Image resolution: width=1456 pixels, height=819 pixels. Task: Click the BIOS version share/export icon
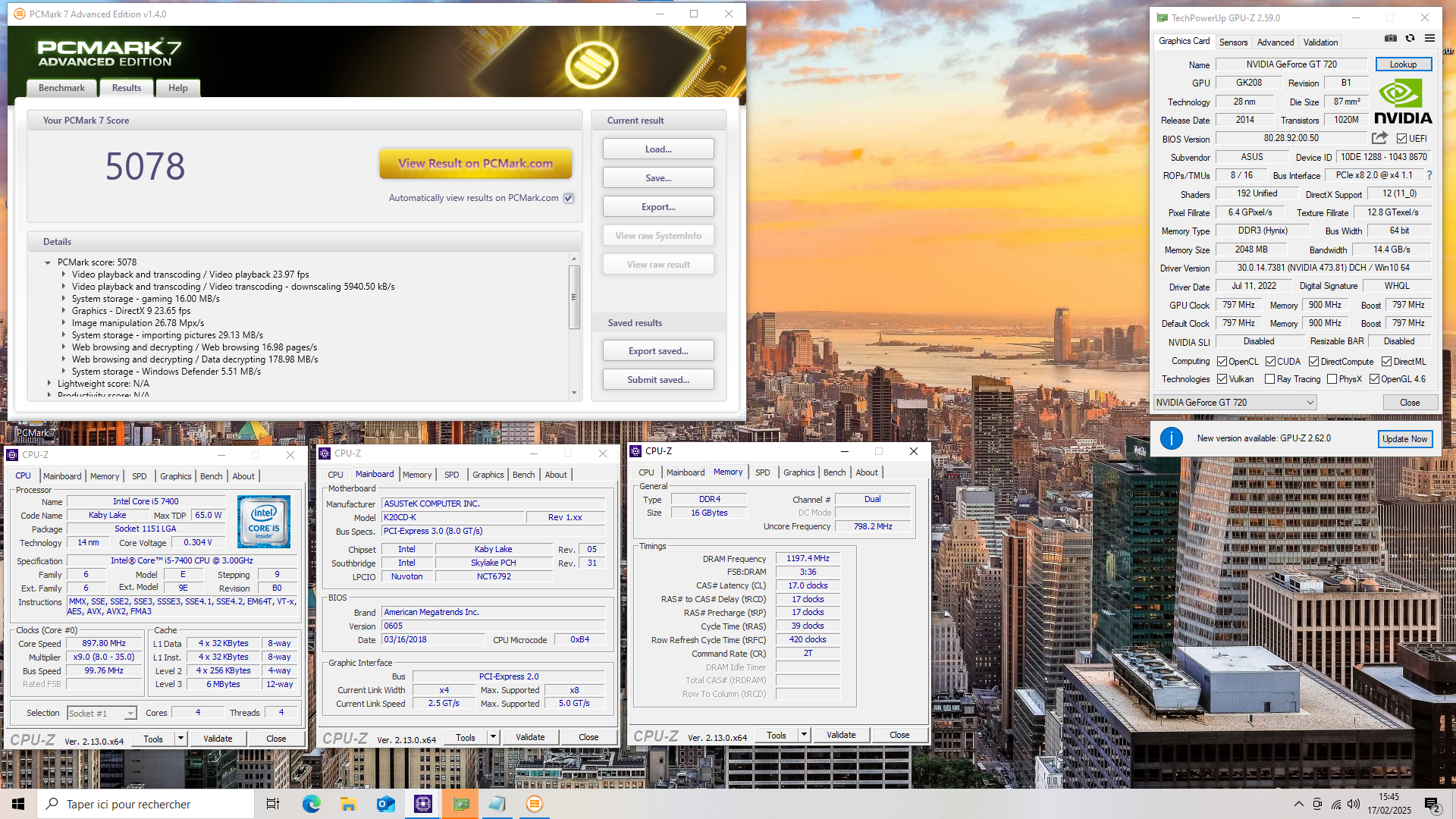(1379, 138)
